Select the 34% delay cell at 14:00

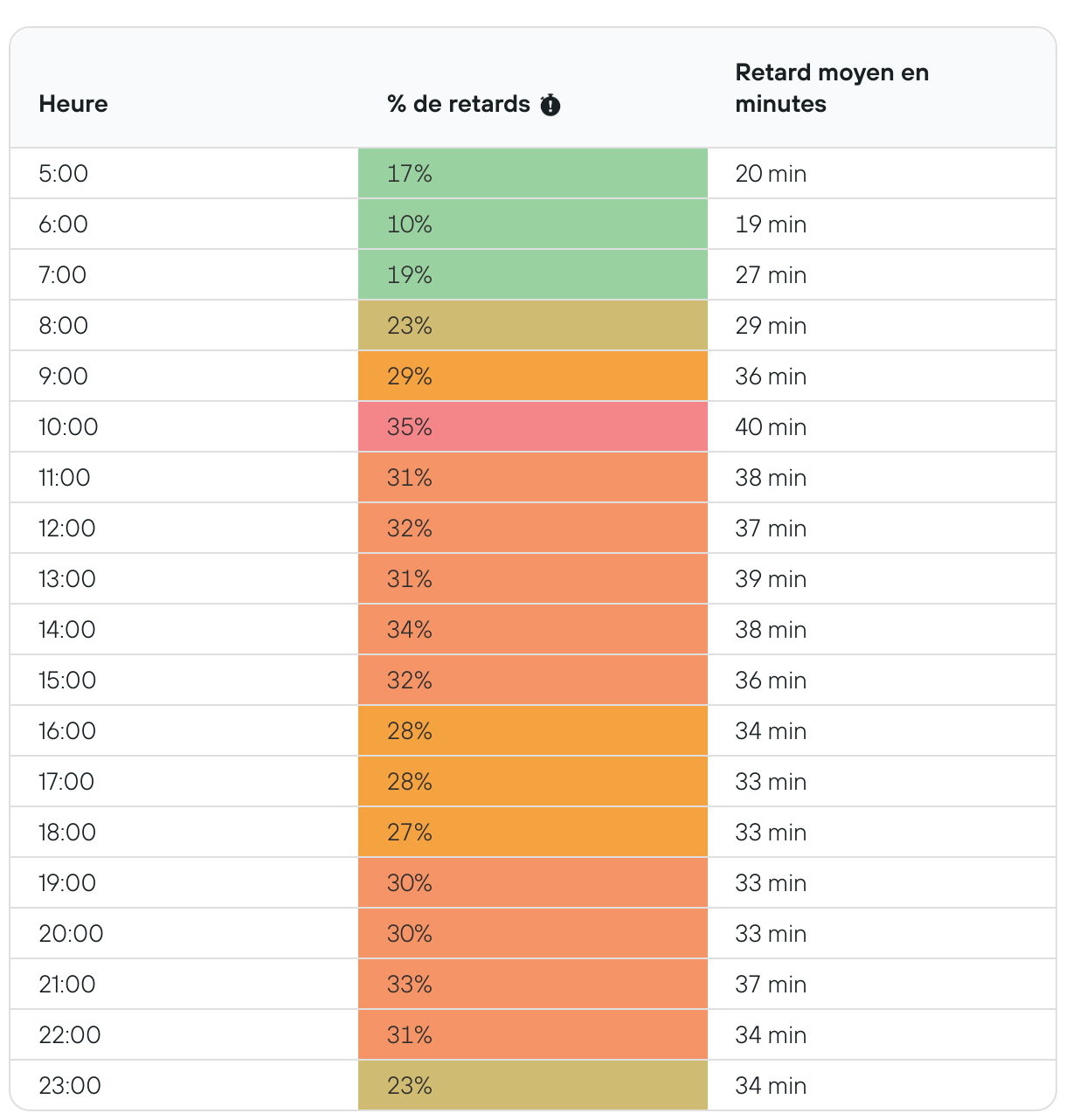(x=532, y=630)
